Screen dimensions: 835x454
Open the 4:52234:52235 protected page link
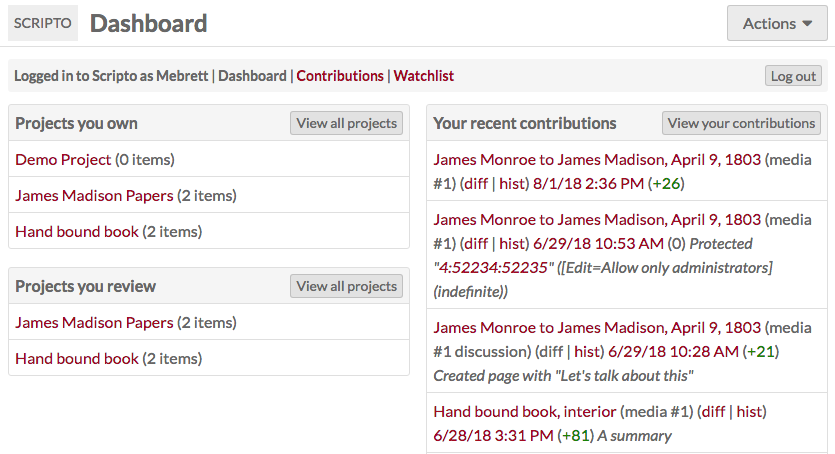pos(493,268)
